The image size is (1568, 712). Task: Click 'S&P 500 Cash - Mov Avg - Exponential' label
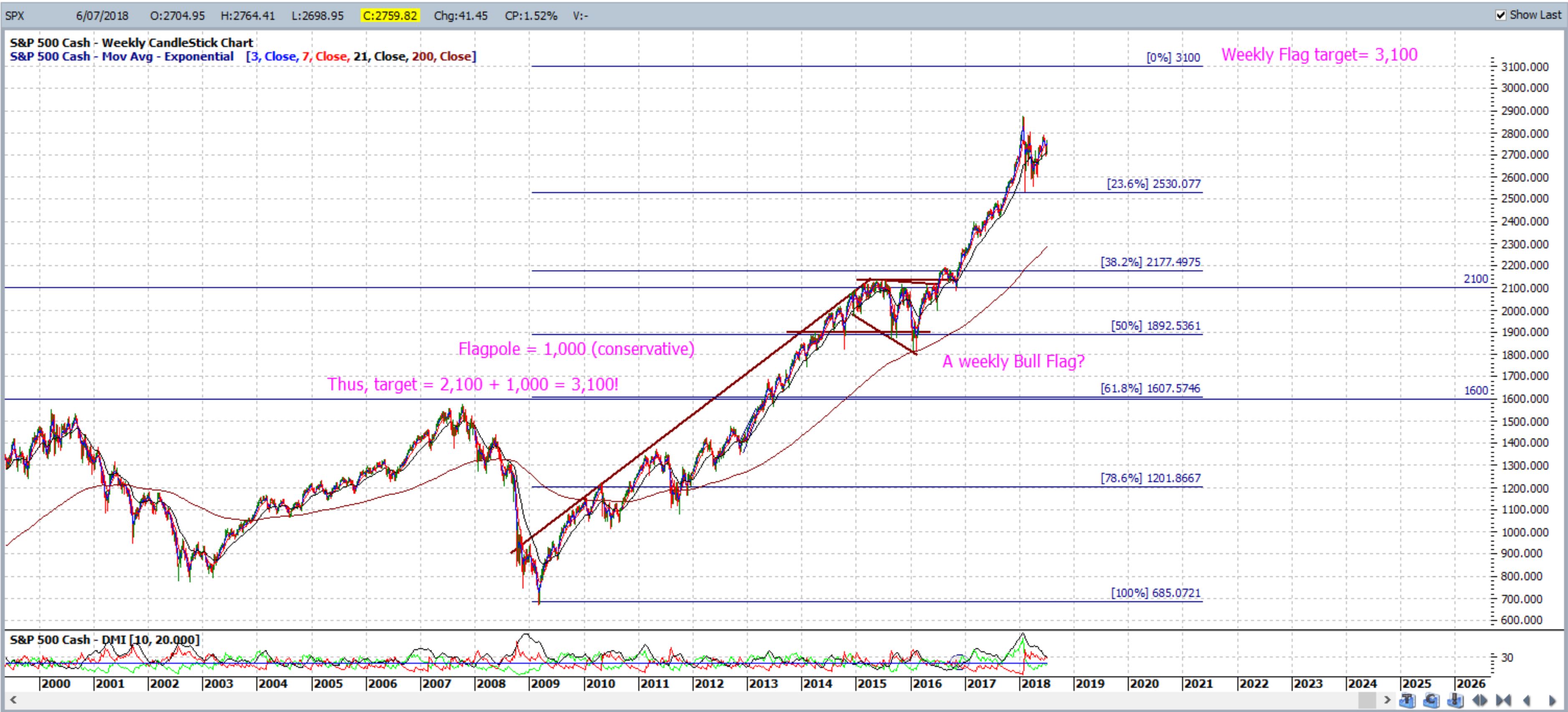click(x=122, y=57)
